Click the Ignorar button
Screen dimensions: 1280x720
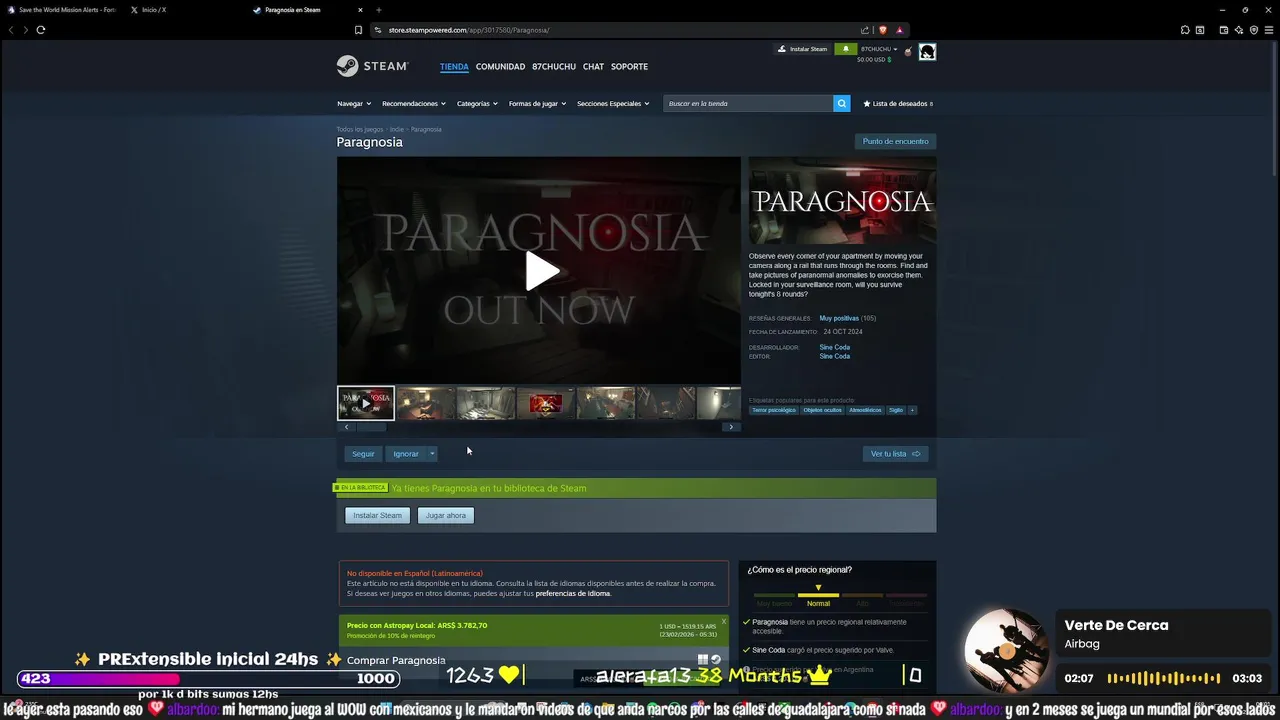(406, 454)
